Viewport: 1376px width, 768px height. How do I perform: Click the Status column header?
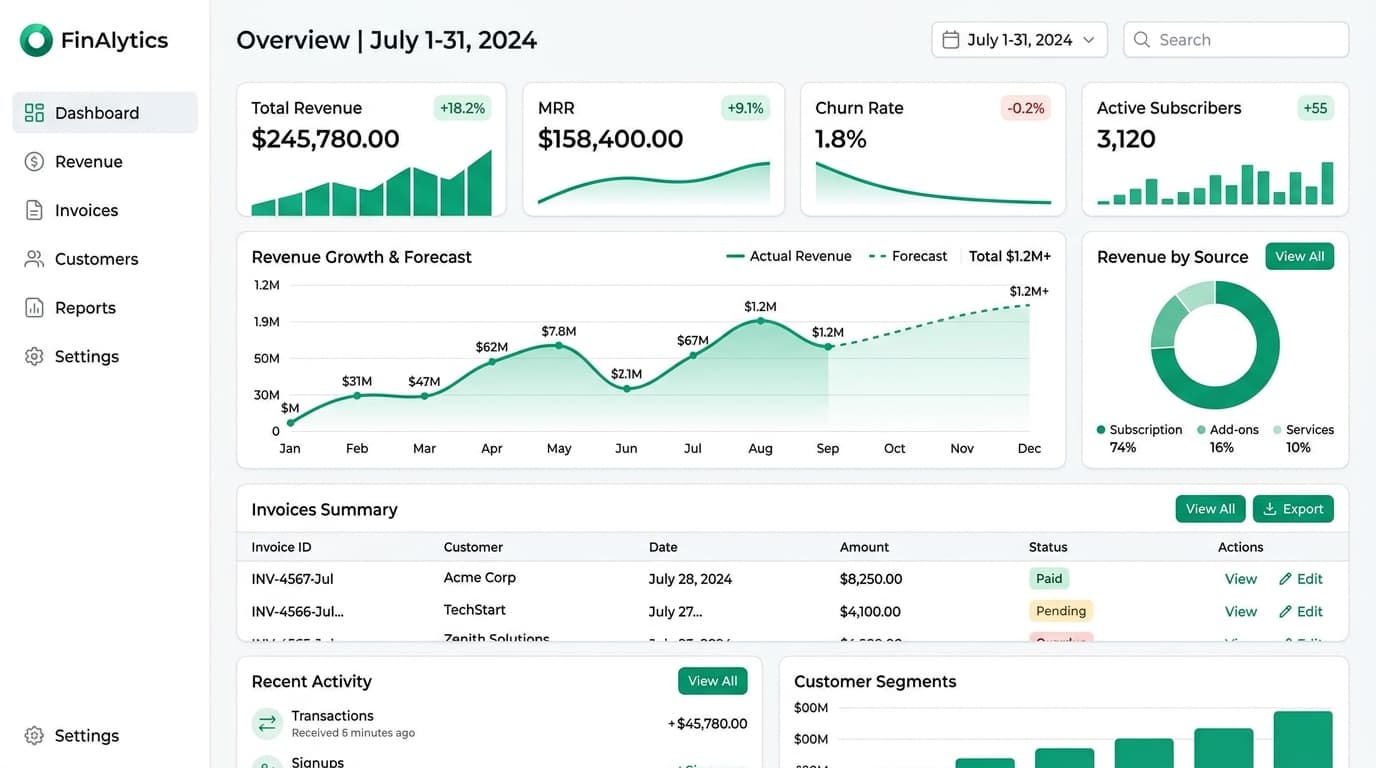coord(1048,547)
